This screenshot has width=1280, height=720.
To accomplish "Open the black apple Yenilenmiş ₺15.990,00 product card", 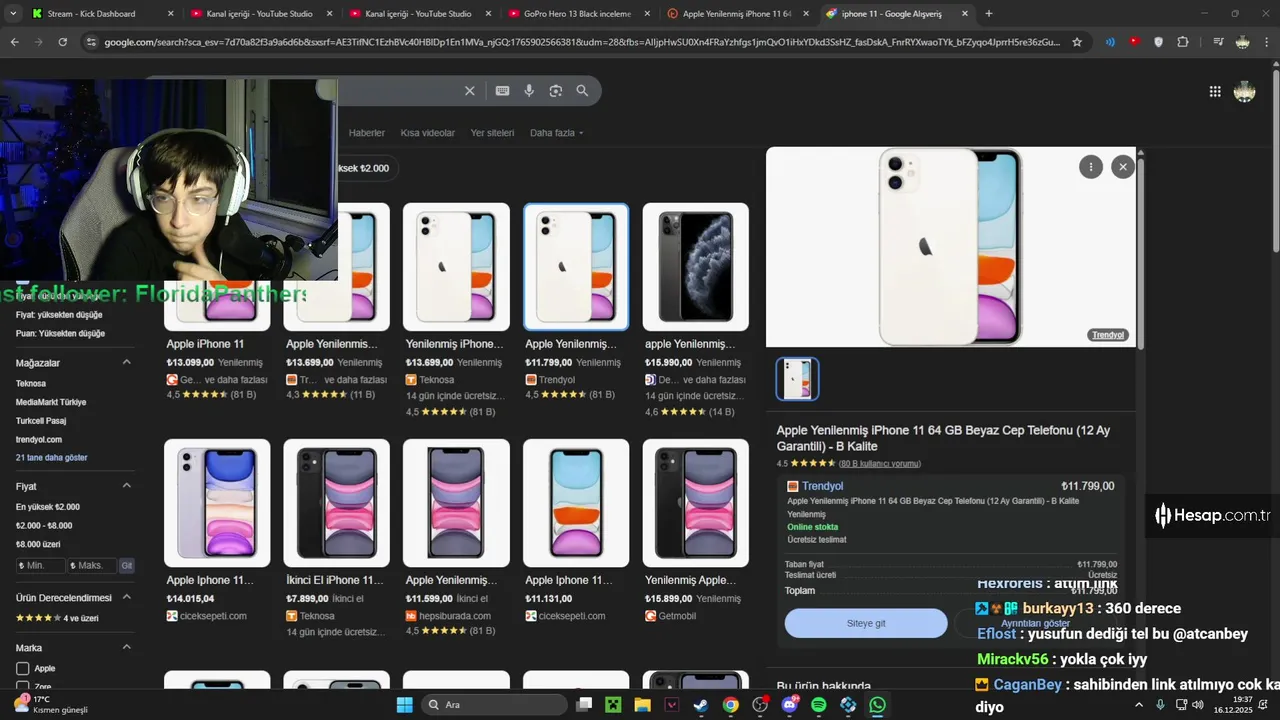I will [x=696, y=310].
